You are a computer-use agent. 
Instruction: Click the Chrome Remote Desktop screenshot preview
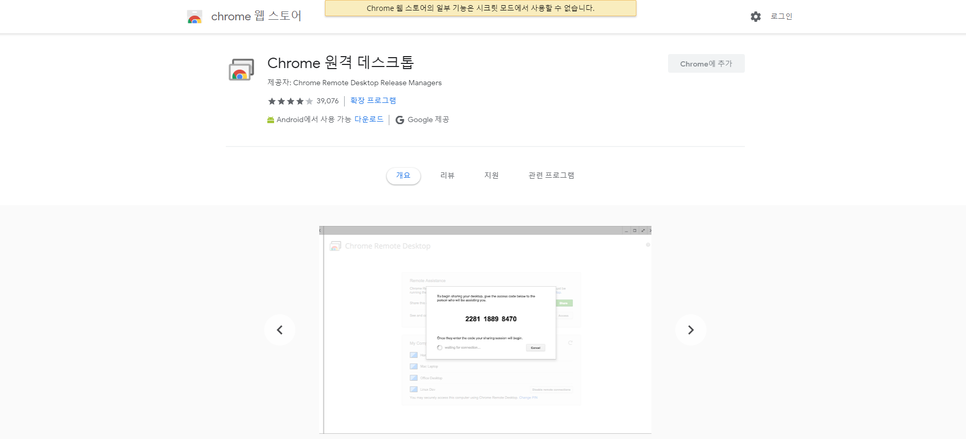(485, 329)
